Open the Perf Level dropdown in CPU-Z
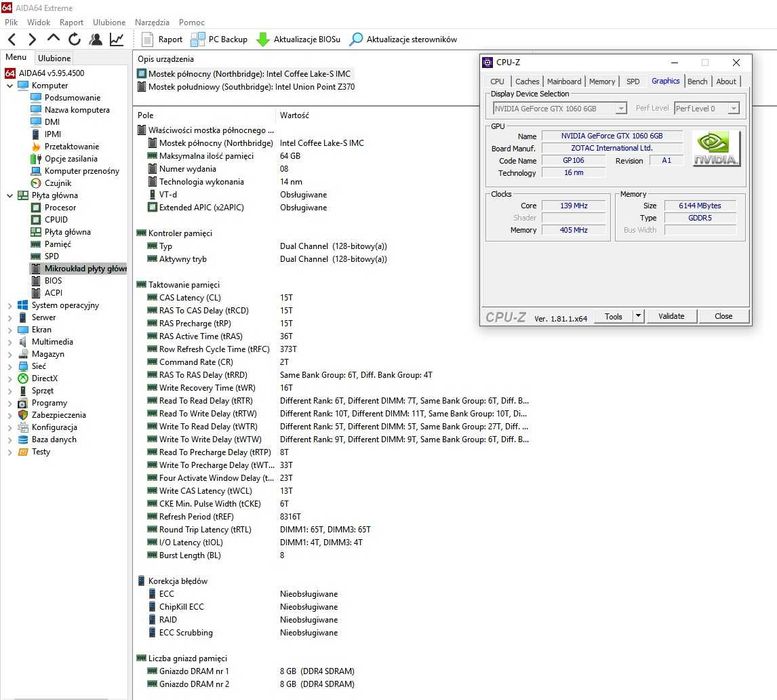 [733, 108]
